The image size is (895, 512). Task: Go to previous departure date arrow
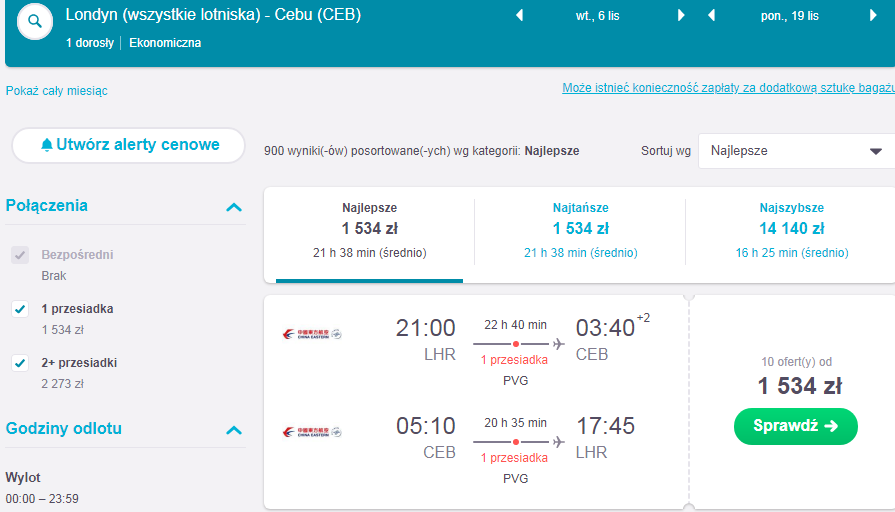[x=519, y=15]
